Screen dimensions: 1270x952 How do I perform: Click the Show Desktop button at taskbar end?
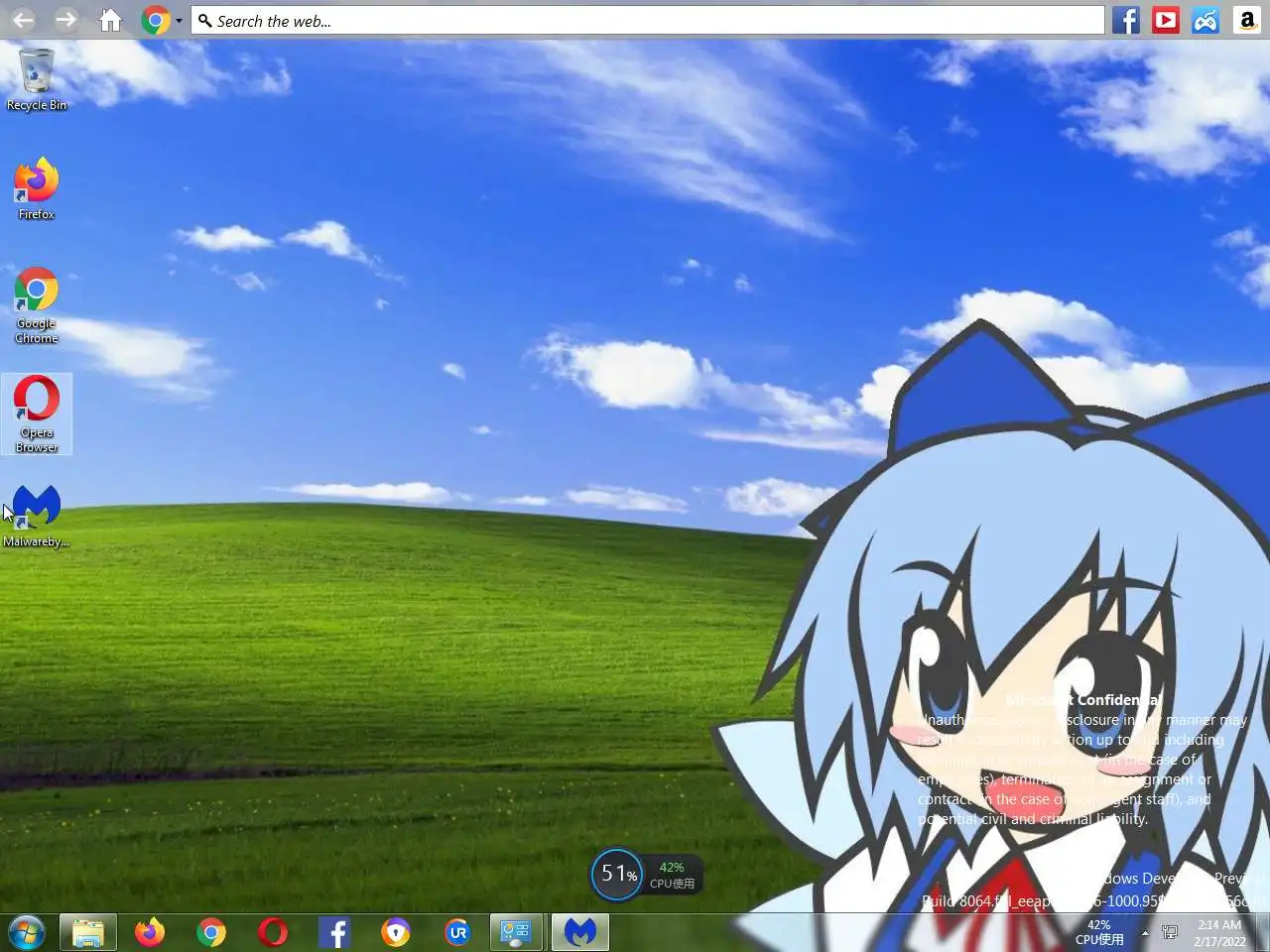(x=1263, y=932)
